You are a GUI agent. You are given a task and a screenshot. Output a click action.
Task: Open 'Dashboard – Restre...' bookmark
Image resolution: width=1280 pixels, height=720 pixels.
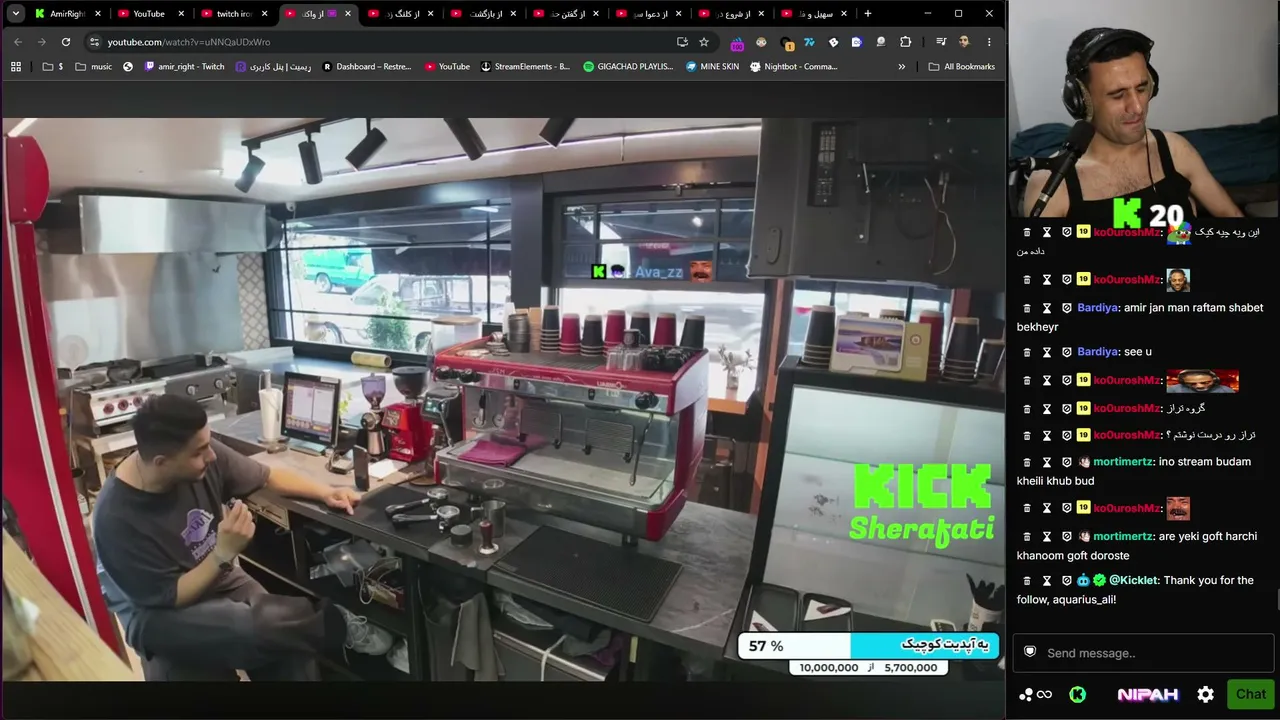(x=367, y=67)
